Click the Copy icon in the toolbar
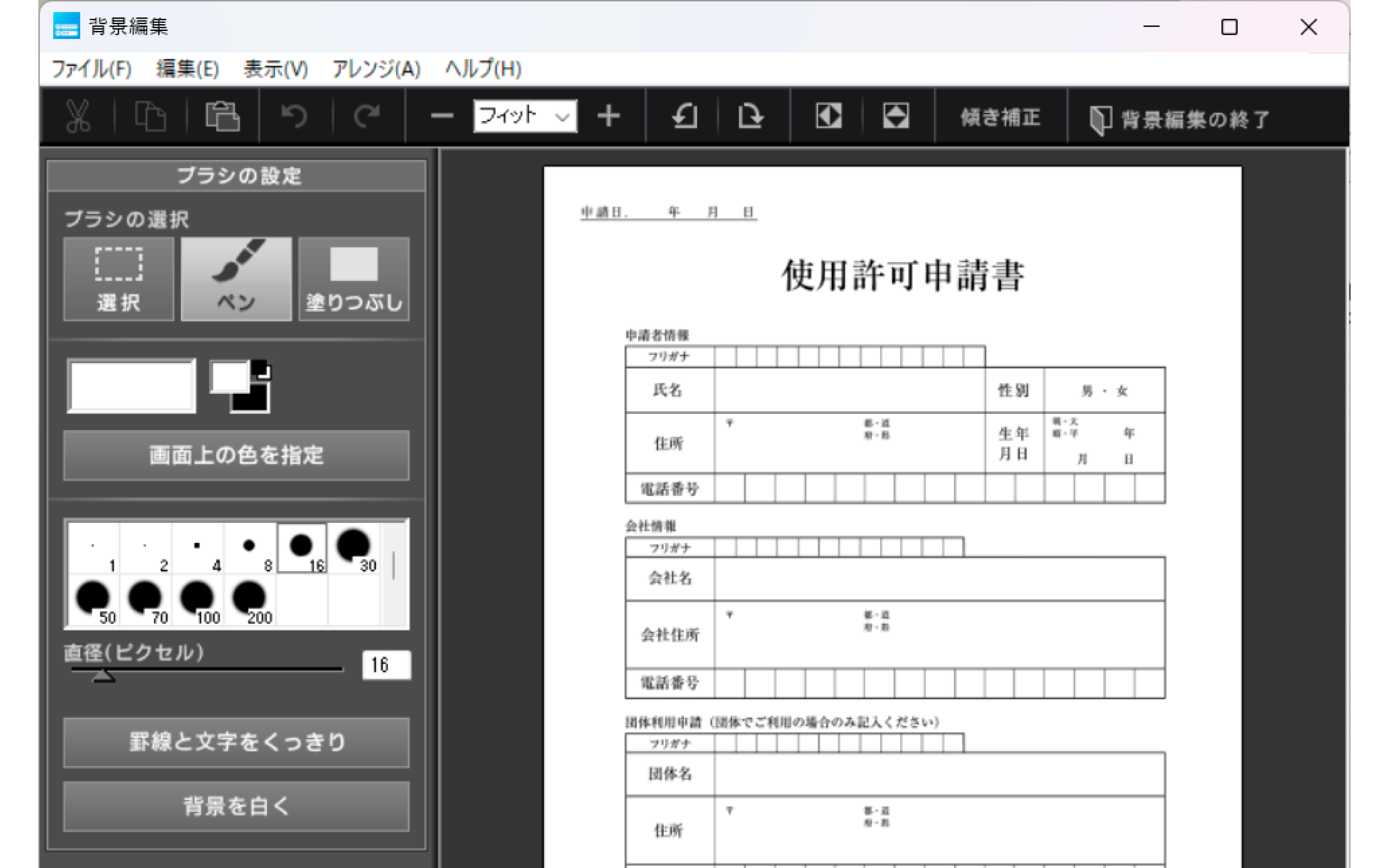1389x868 pixels. (151, 116)
